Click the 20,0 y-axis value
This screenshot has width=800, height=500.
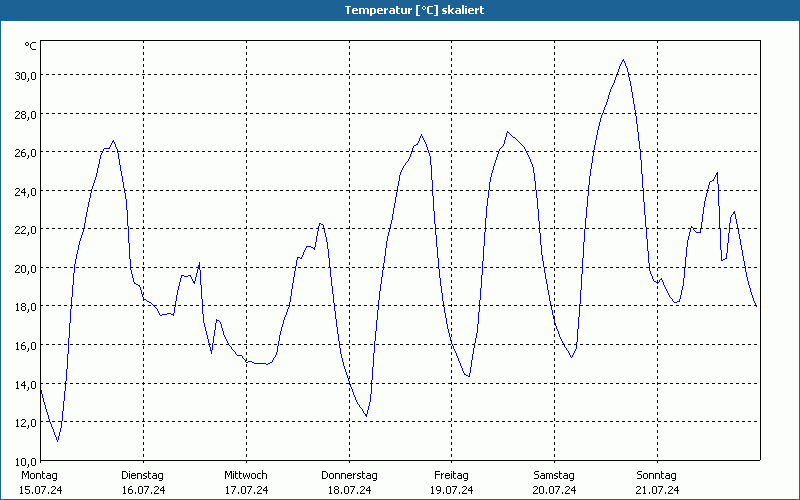[x=25, y=268]
